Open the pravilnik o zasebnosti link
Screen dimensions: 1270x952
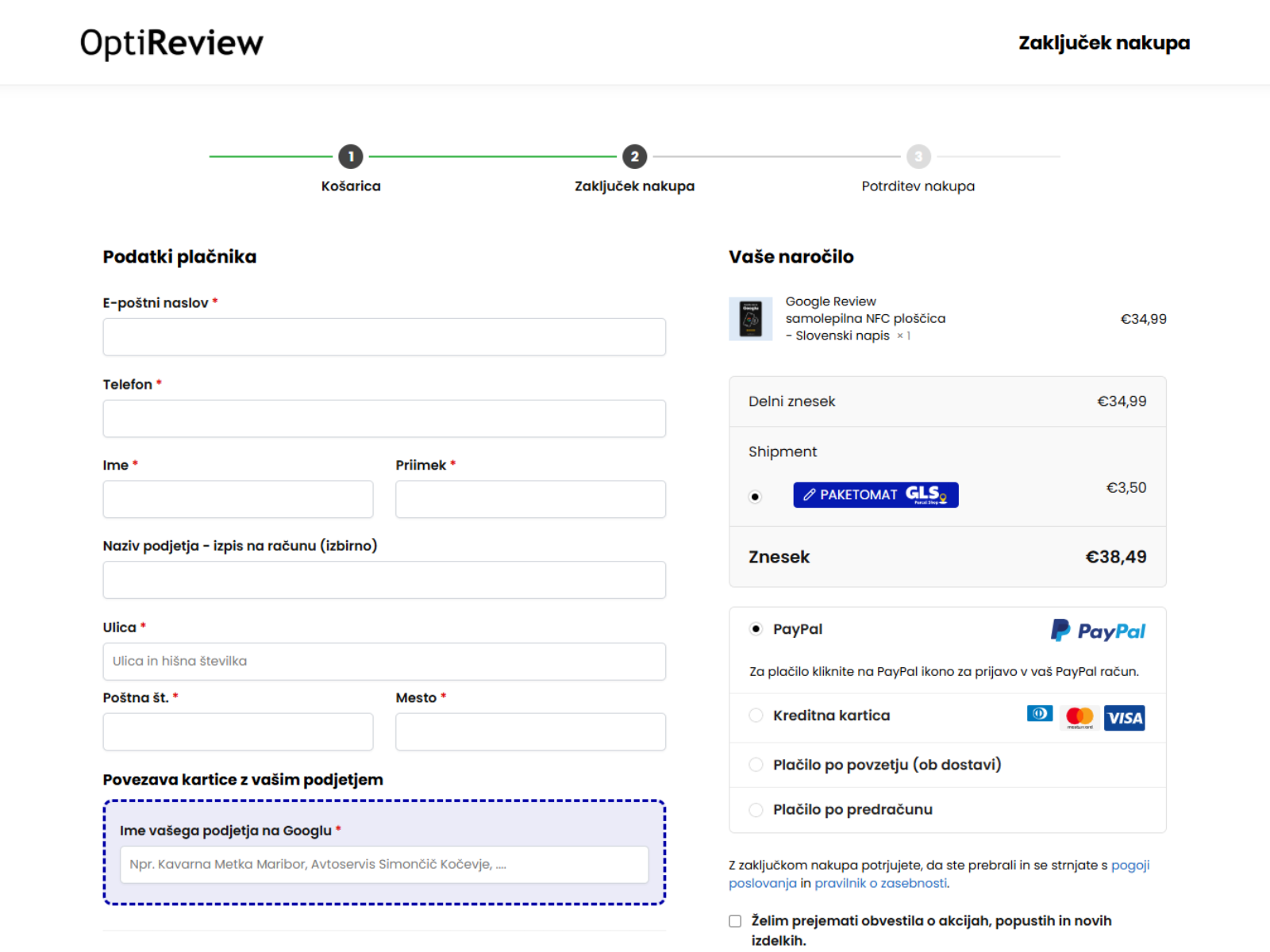pyautogui.click(x=880, y=884)
